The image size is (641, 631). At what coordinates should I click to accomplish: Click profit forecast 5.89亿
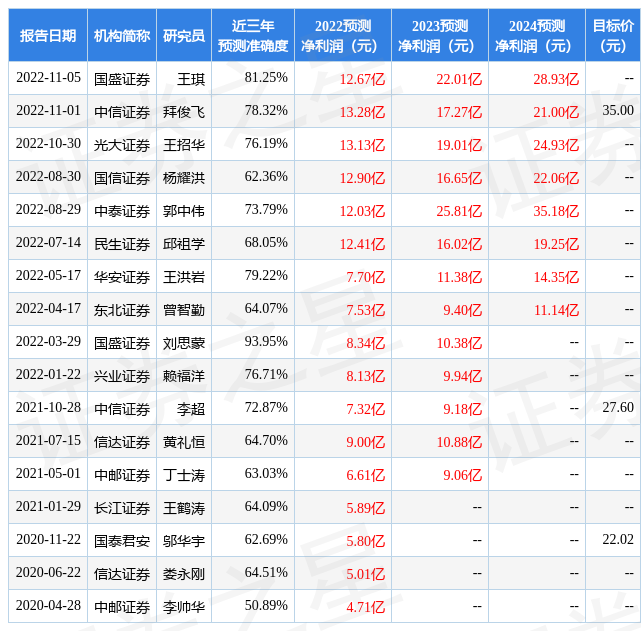(x=365, y=508)
